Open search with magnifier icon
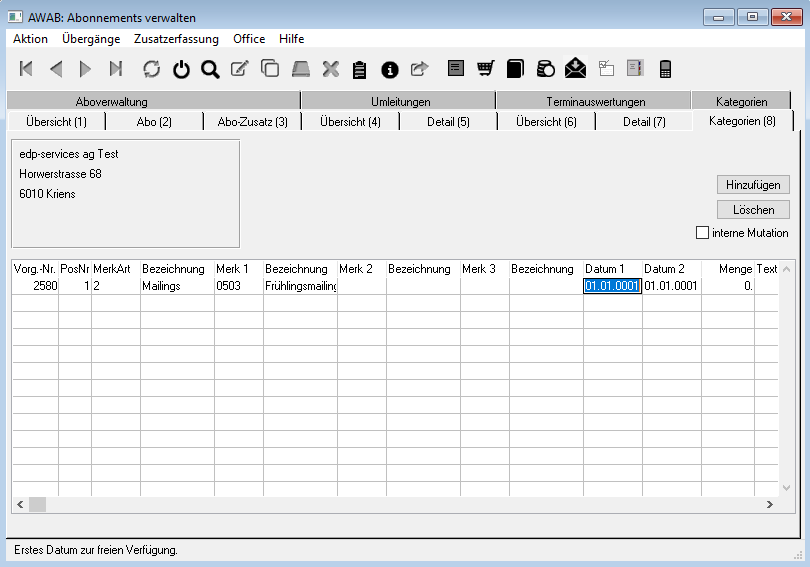This screenshot has width=810, height=567. [x=210, y=69]
